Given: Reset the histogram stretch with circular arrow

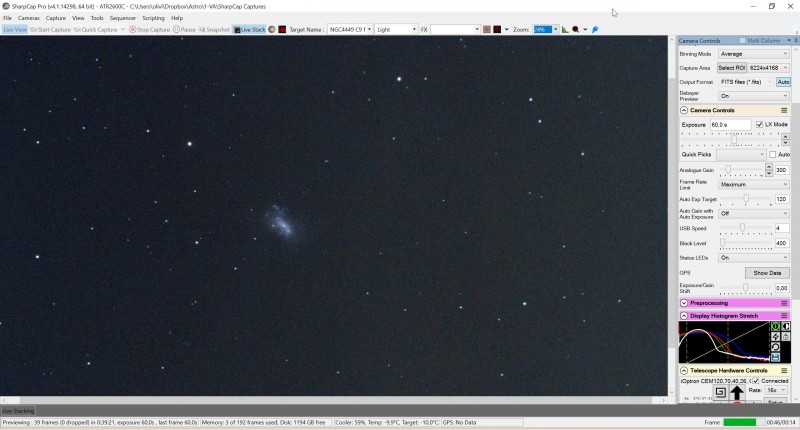Looking at the screenshot, I should [x=775, y=347].
